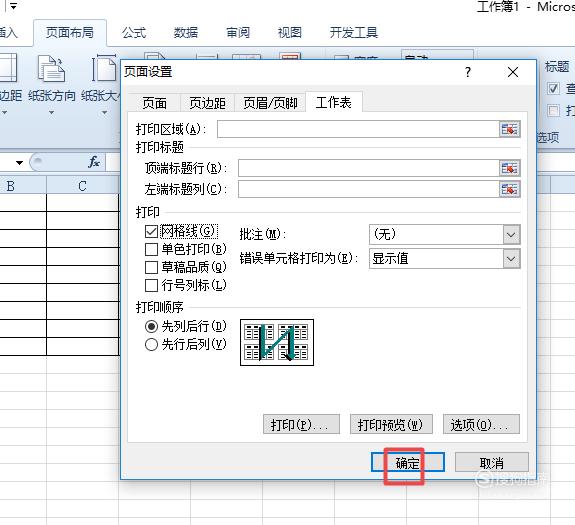This screenshot has height=525, width=575.
Task: Switch to the 页边距 tab
Action: (x=207, y=103)
